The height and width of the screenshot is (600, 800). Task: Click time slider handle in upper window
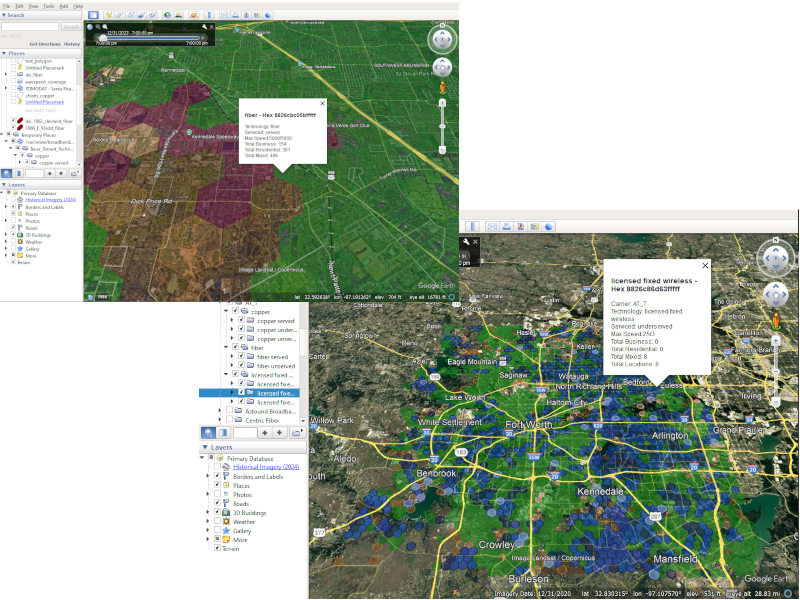tap(104, 38)
